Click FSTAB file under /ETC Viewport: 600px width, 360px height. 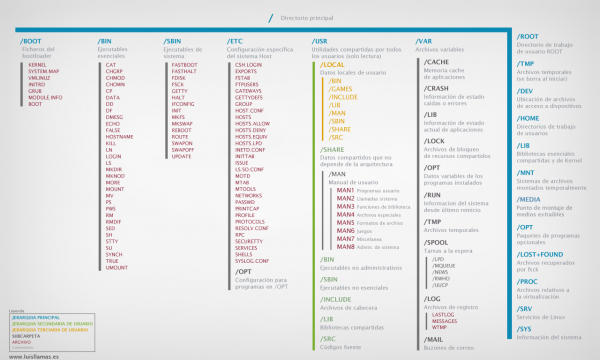[243, 78]
